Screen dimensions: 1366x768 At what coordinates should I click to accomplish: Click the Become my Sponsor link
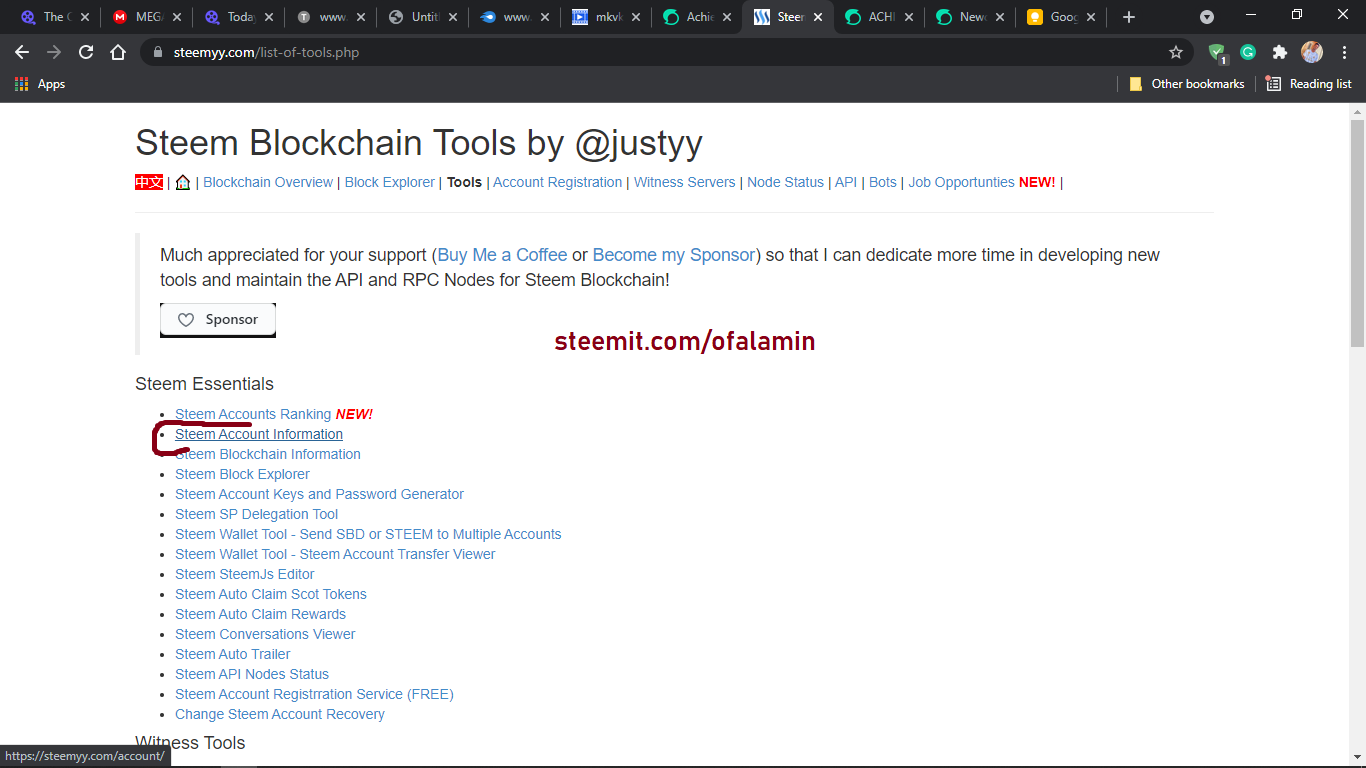(x=674, y=255)
